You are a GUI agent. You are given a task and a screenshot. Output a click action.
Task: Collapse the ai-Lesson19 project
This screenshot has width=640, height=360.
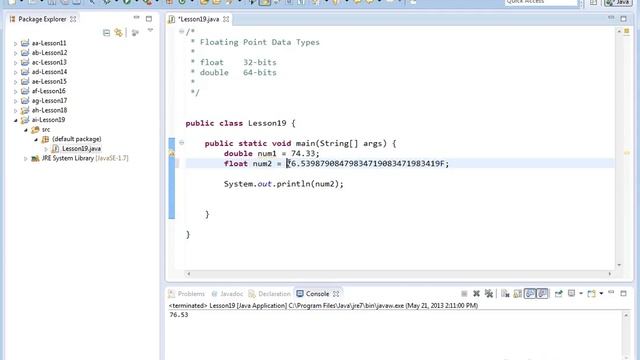[16, 120]
